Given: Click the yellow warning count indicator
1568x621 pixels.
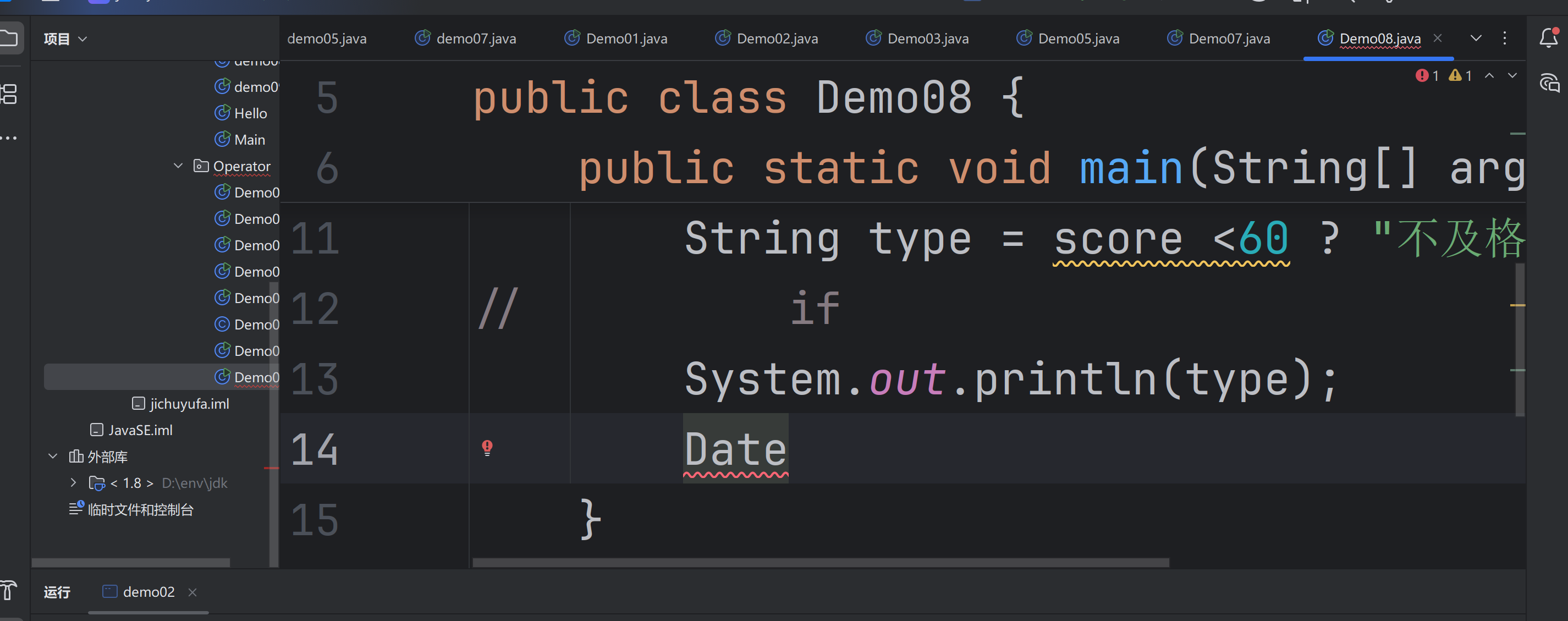Looking at the screenshot, I should click(x=1460, y=75).
